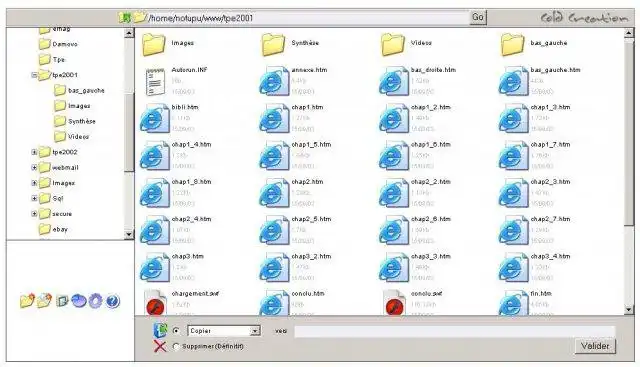
Task: Click the Cold Creation logo link
Action: click(584, 18)
